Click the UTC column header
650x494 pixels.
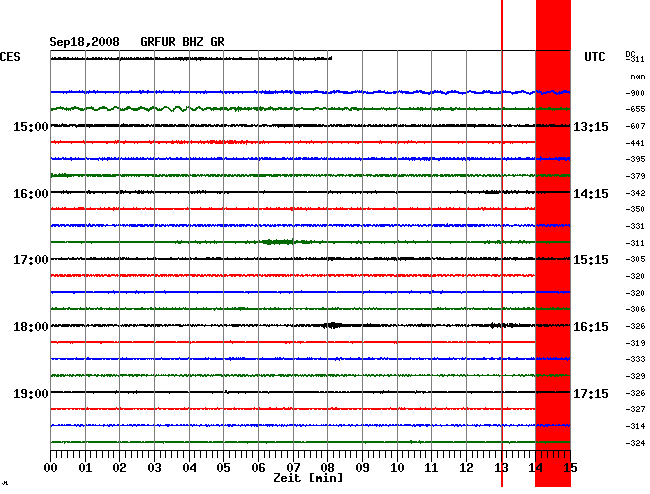594,57
